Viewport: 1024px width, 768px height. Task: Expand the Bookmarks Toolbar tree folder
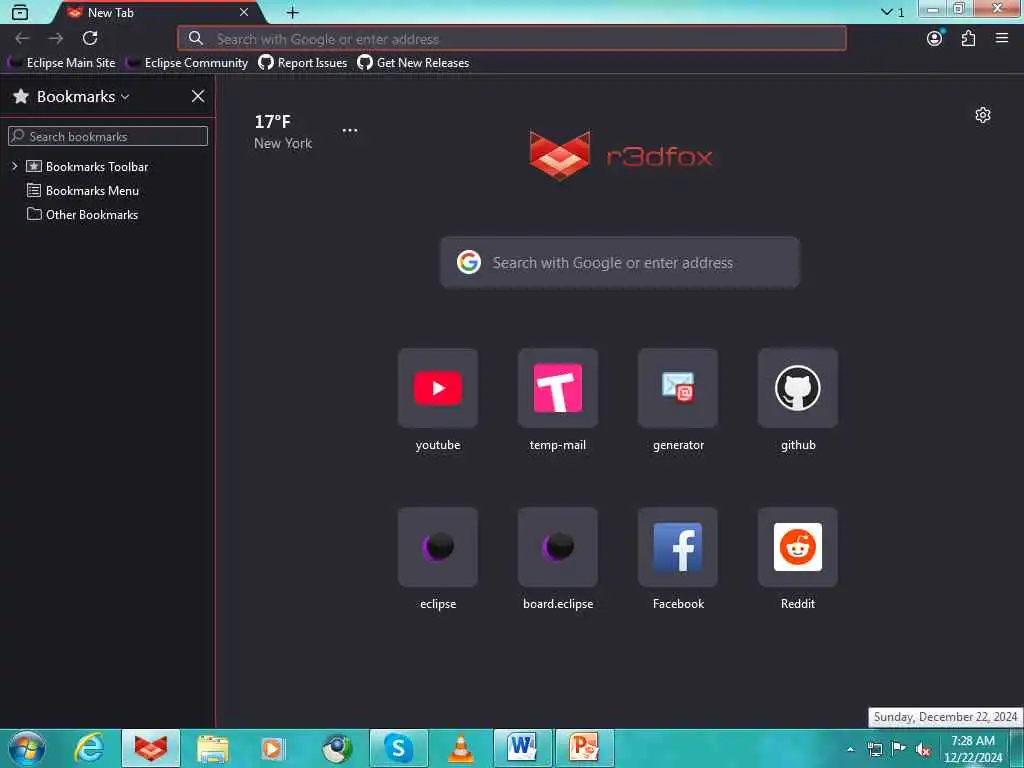14,167
